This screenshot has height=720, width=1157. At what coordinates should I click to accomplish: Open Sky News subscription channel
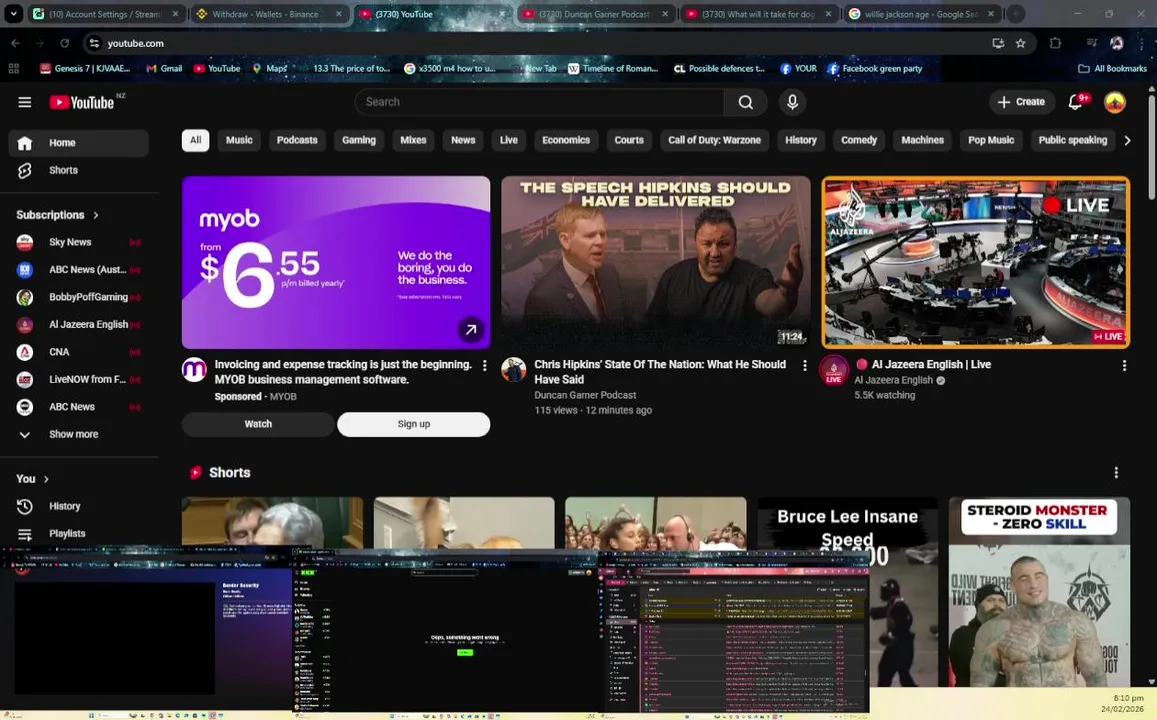(x=78, y=242)
